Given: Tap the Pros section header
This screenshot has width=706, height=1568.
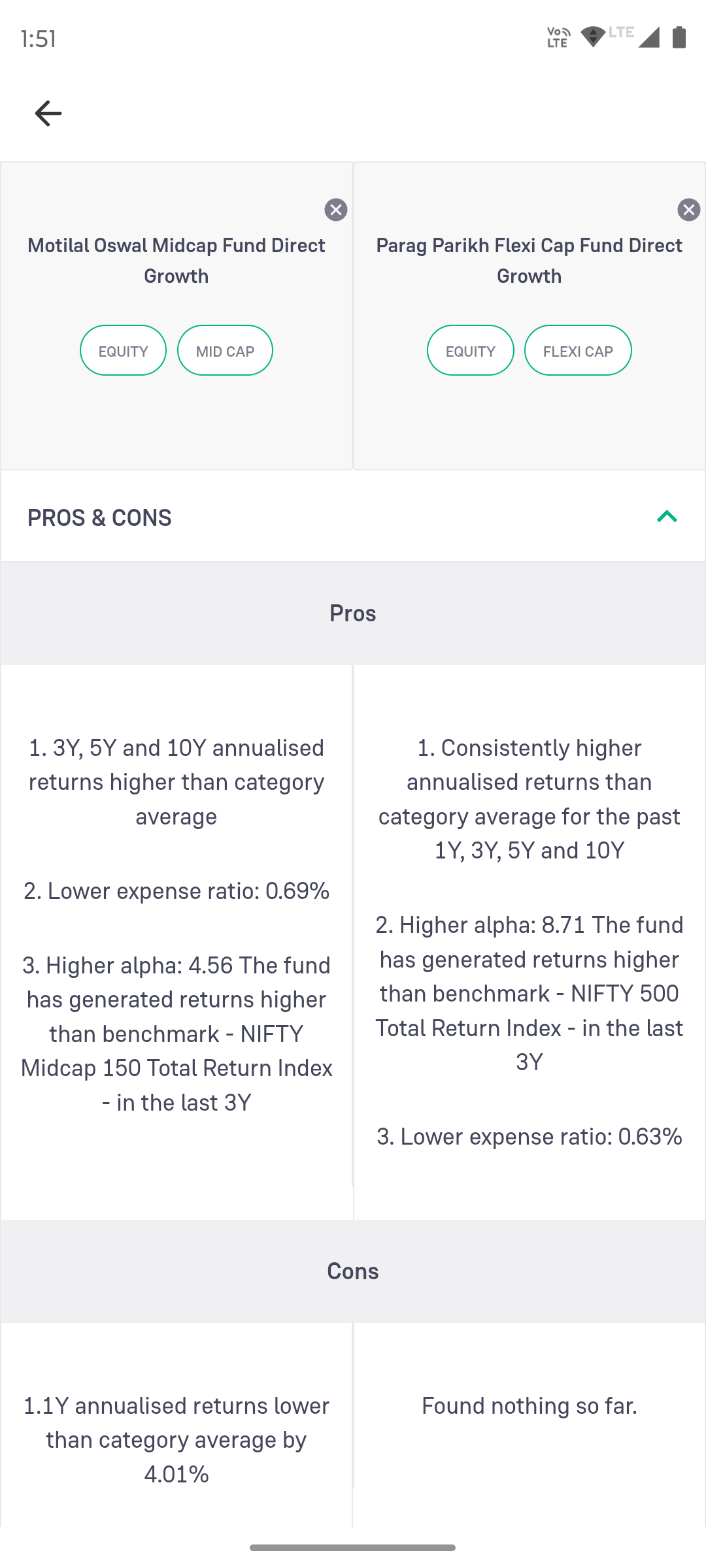Looking at the screenshot, I should 353,613.
